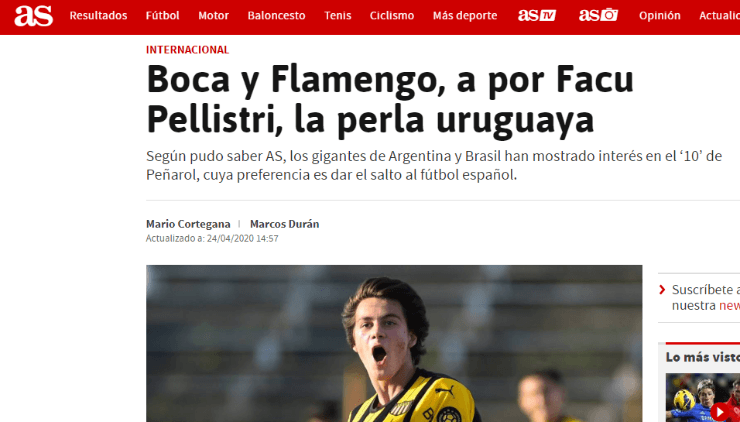This screenshot has height=422, width=740.
Task: Open the Opinión section
Action: 660,16
